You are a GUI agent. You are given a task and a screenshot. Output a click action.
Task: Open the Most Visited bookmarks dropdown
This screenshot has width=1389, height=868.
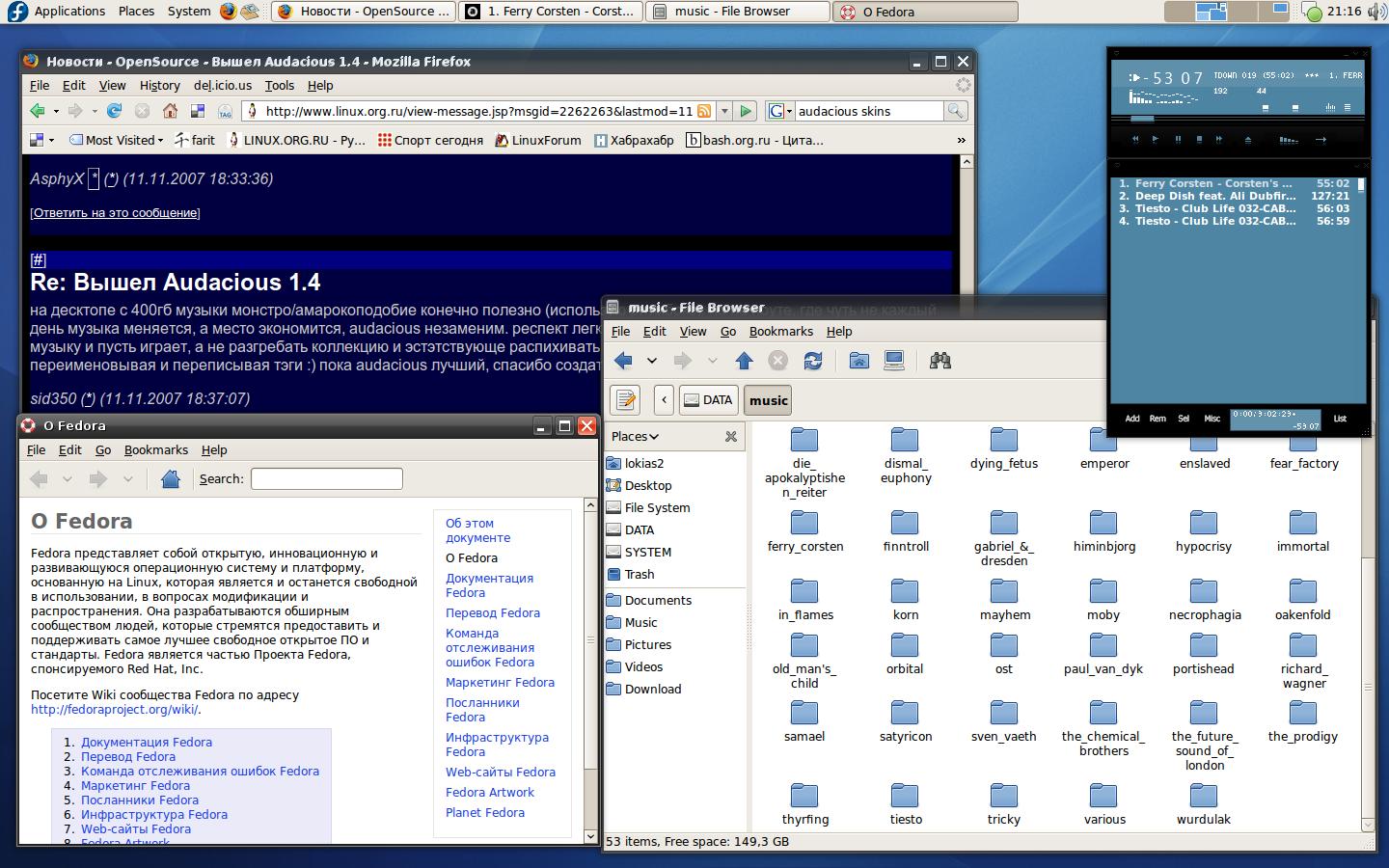tap(116, 140)
